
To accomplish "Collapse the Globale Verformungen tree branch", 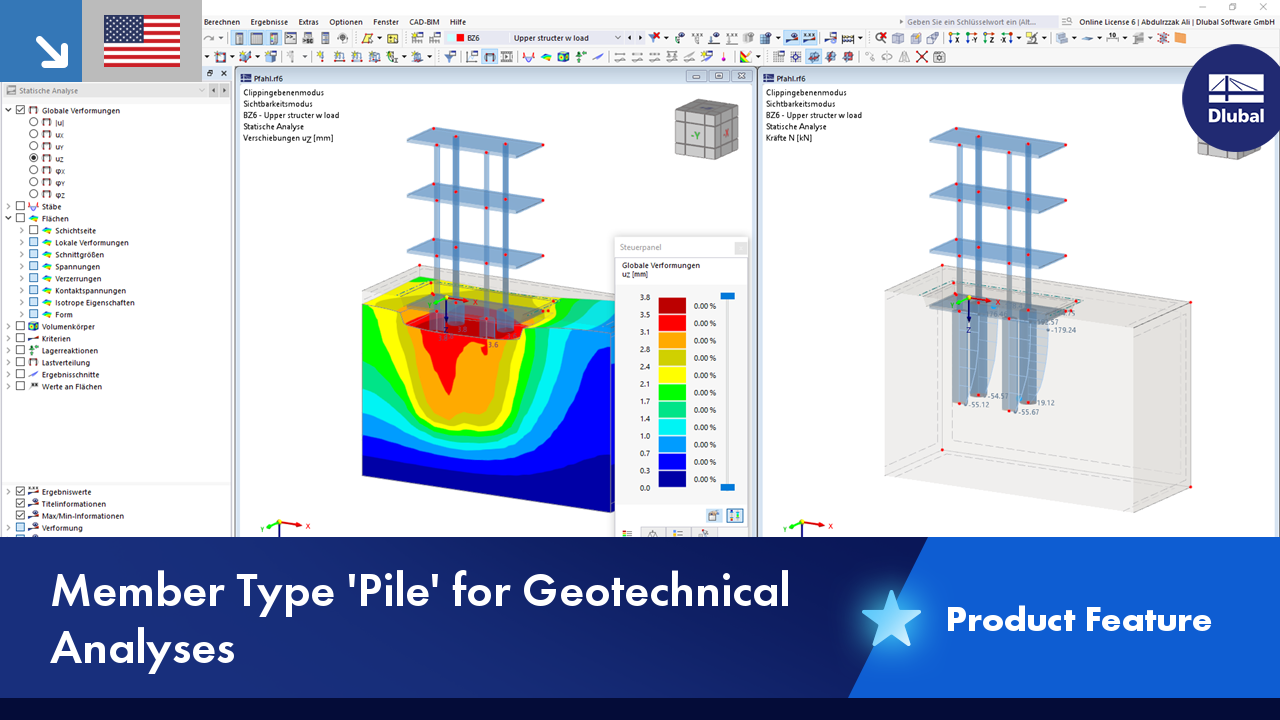I will click(x=8, y=110).
